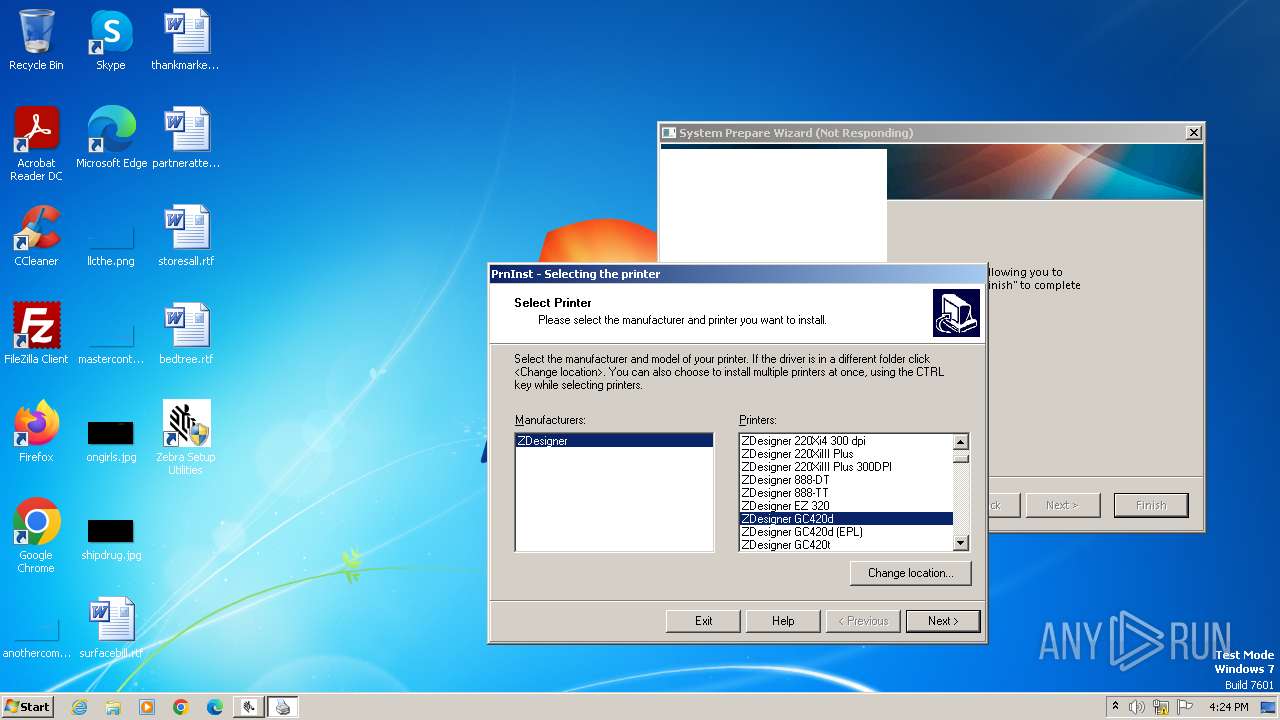
Task: Launch Firefox from the desktop
Action: [x=36, y=432]
